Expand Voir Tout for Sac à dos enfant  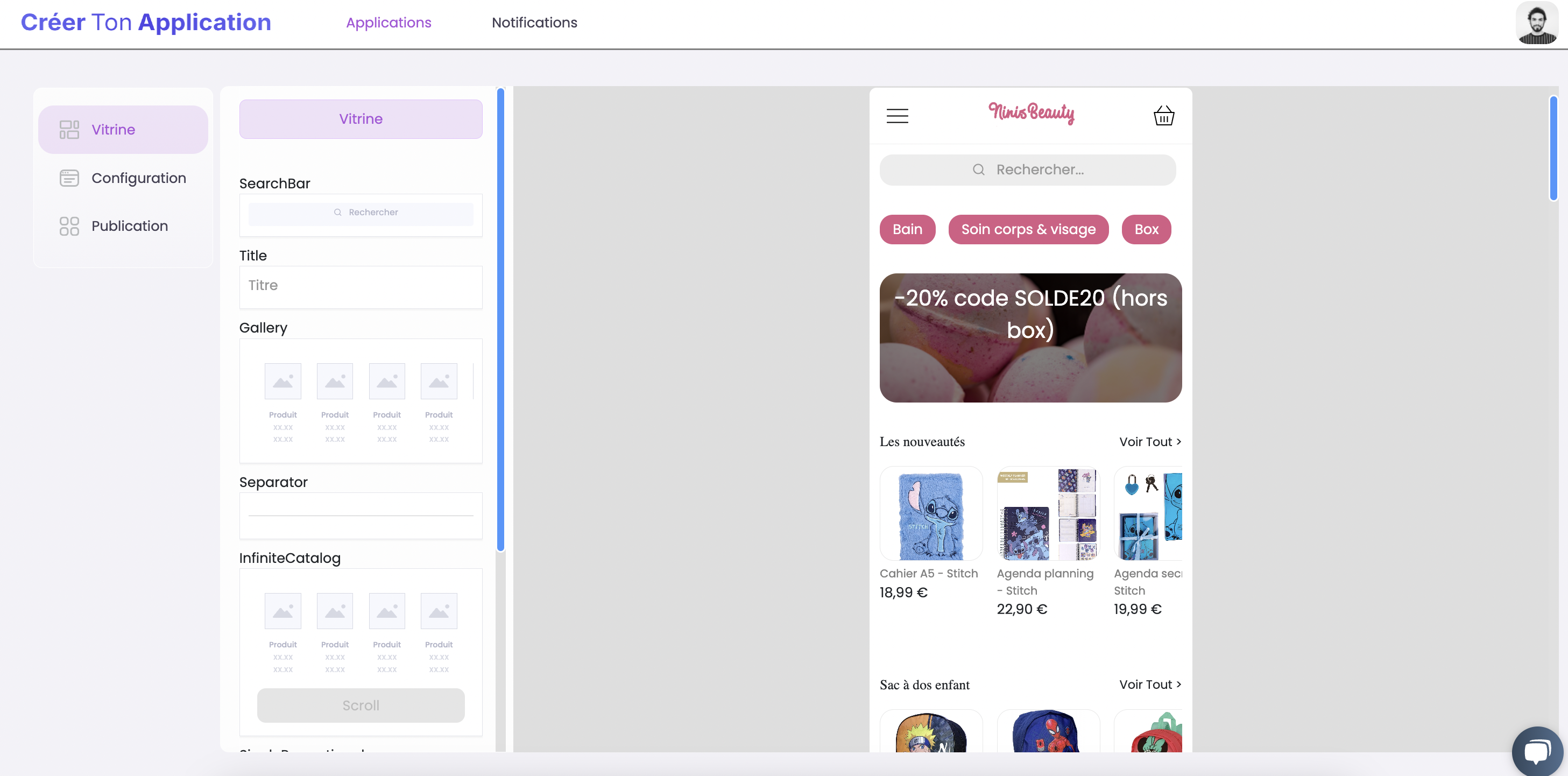tap(1150, 684)
